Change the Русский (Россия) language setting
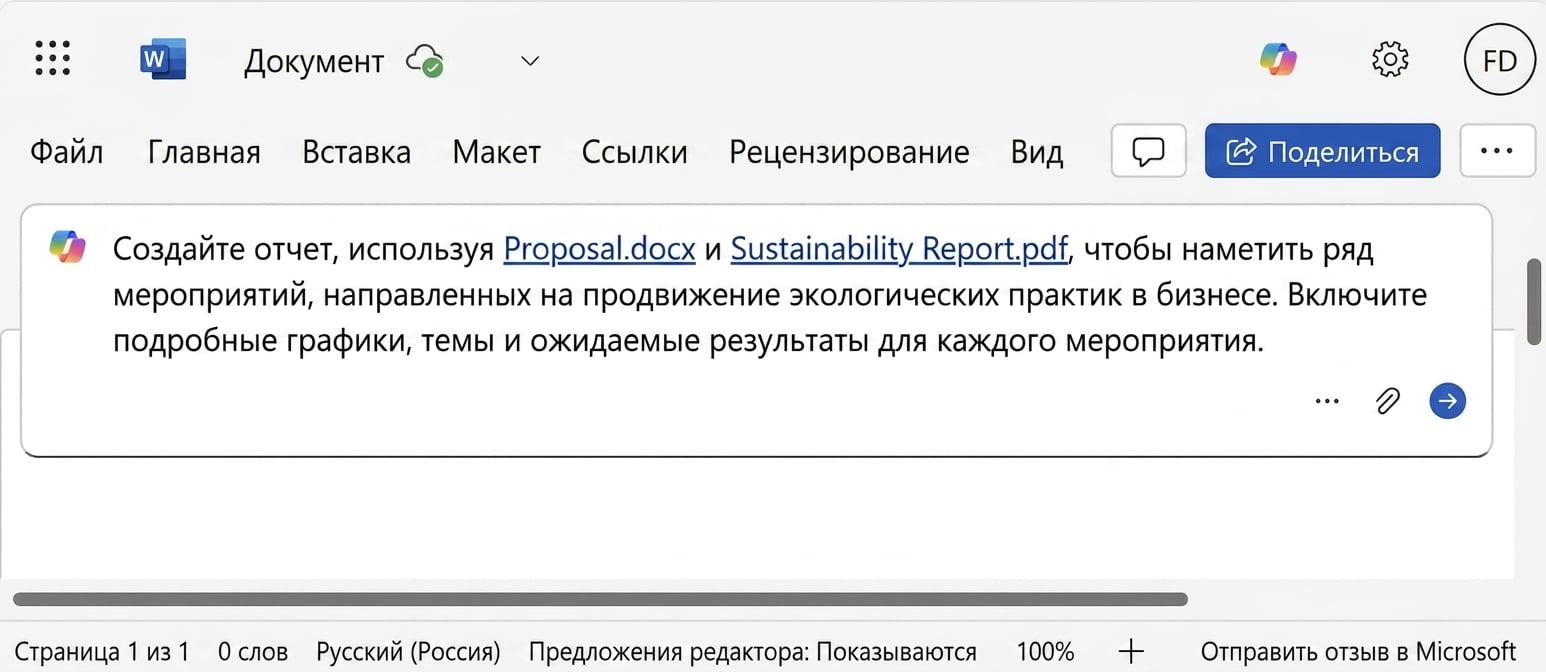The height and width of the screenshot is (672, 1546). [x=408, y=652]
